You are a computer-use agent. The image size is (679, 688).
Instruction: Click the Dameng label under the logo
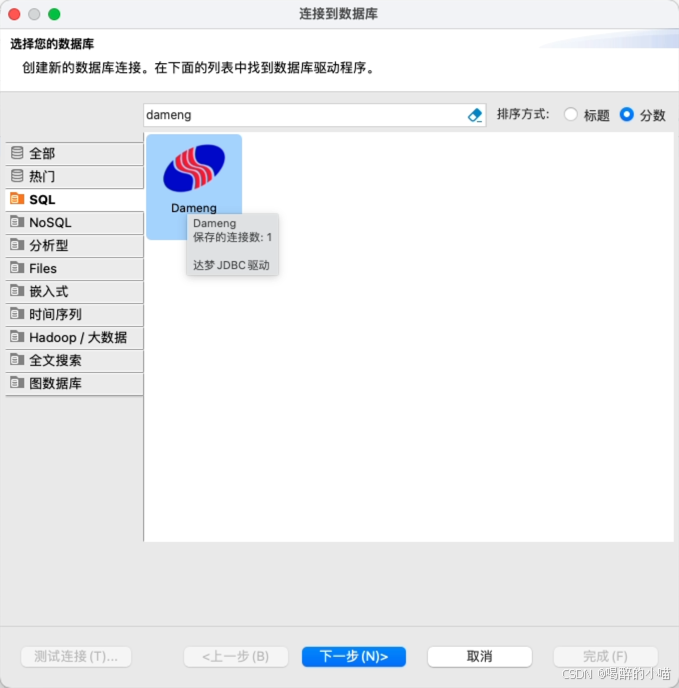194,208
